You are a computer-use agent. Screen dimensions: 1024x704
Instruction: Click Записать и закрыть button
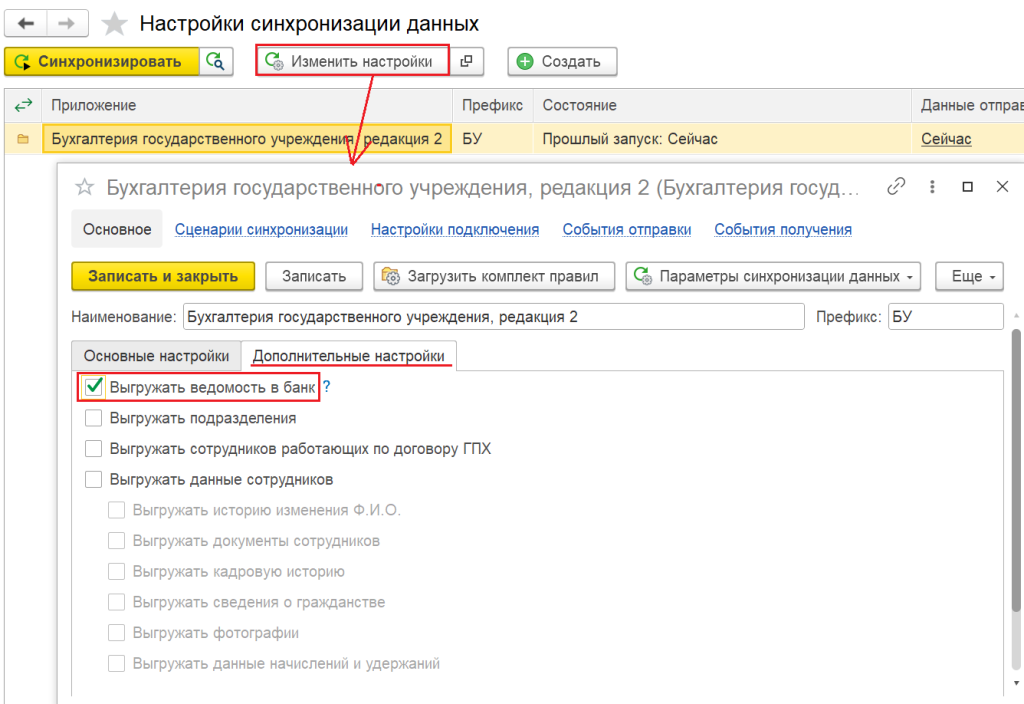[x=163, y=276]
